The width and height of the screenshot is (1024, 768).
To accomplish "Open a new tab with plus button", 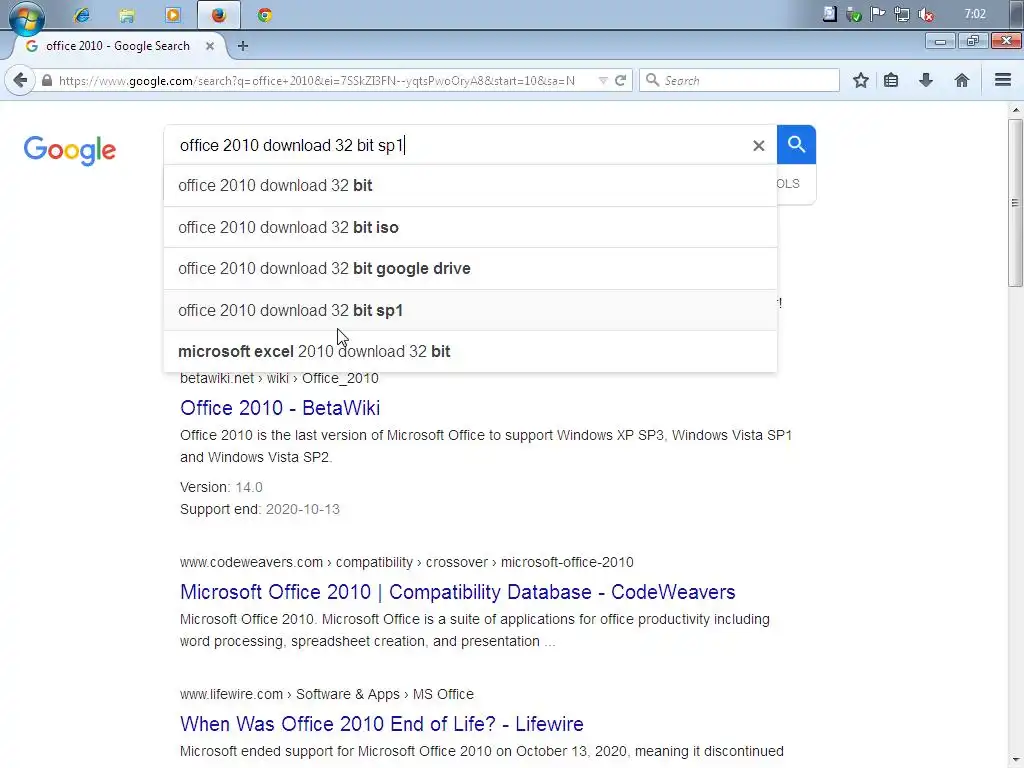I will (242, 46).
